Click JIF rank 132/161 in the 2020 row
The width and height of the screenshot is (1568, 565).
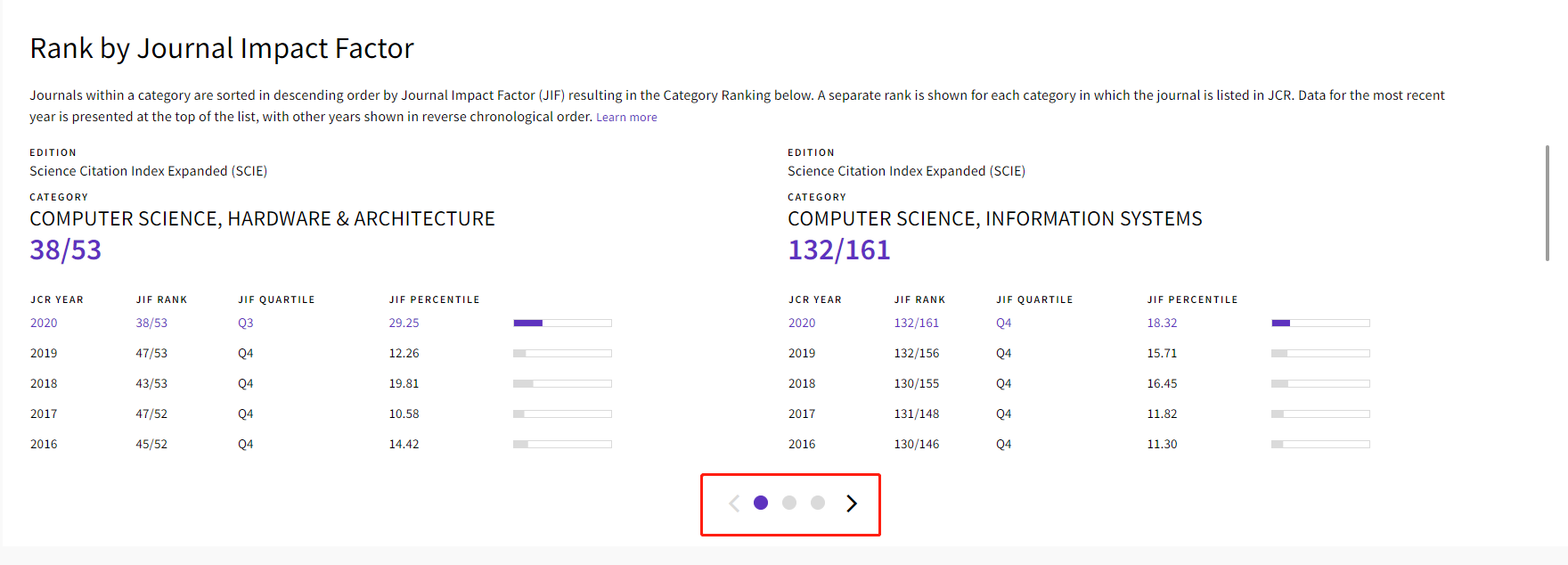(x=917, y=323)
